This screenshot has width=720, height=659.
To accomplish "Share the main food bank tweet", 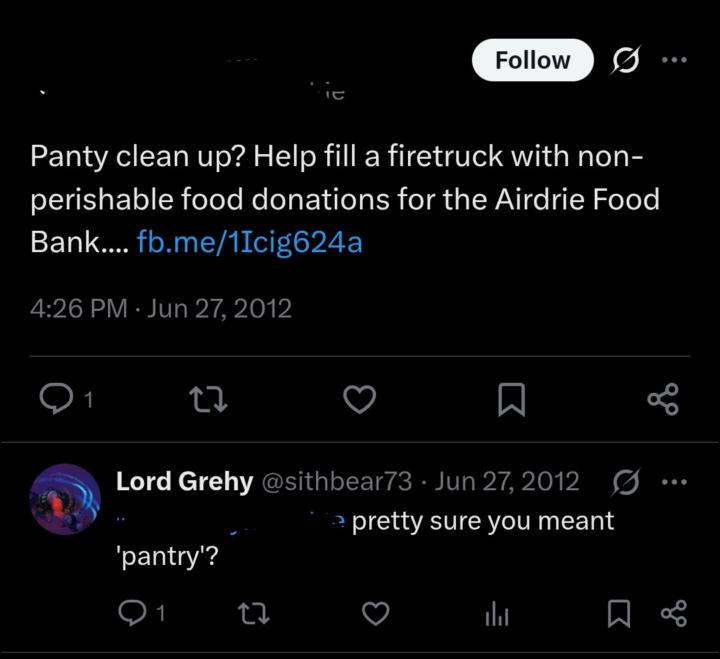I will [663, 400].
